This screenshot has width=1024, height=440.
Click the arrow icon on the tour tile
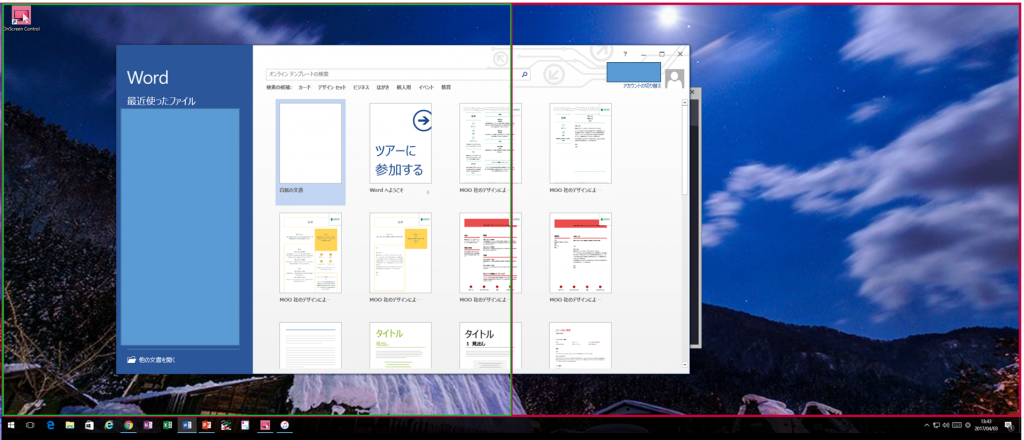pos(423,120)
